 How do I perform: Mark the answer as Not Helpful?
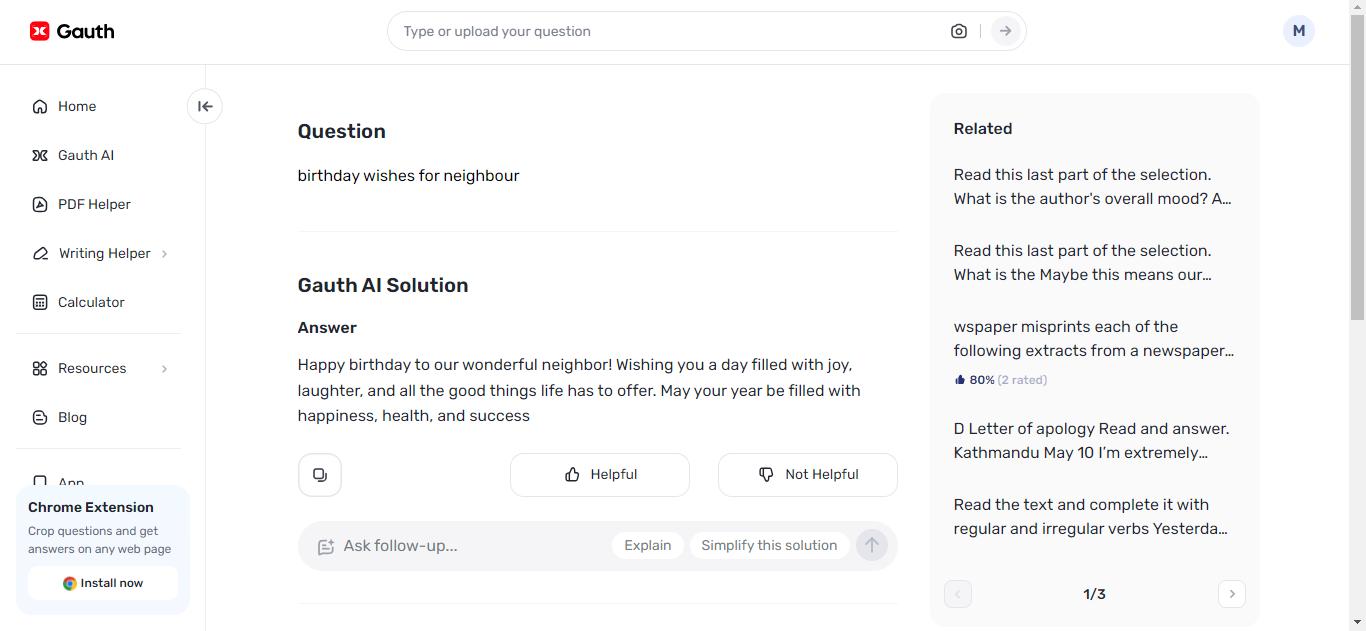[x=808, y=475]
